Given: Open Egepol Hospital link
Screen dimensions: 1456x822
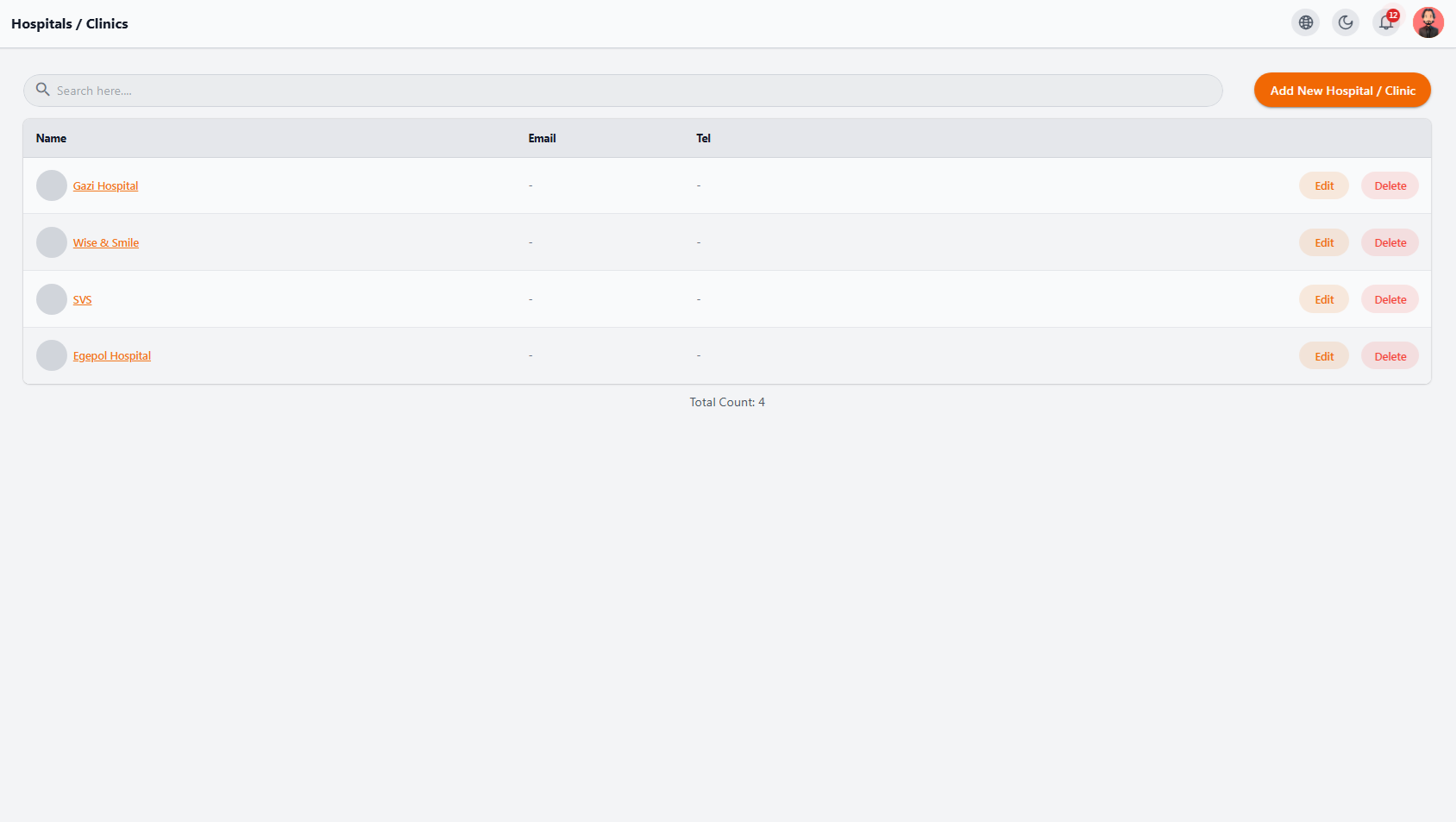Looking at the screenshot, I should (112, 356).
